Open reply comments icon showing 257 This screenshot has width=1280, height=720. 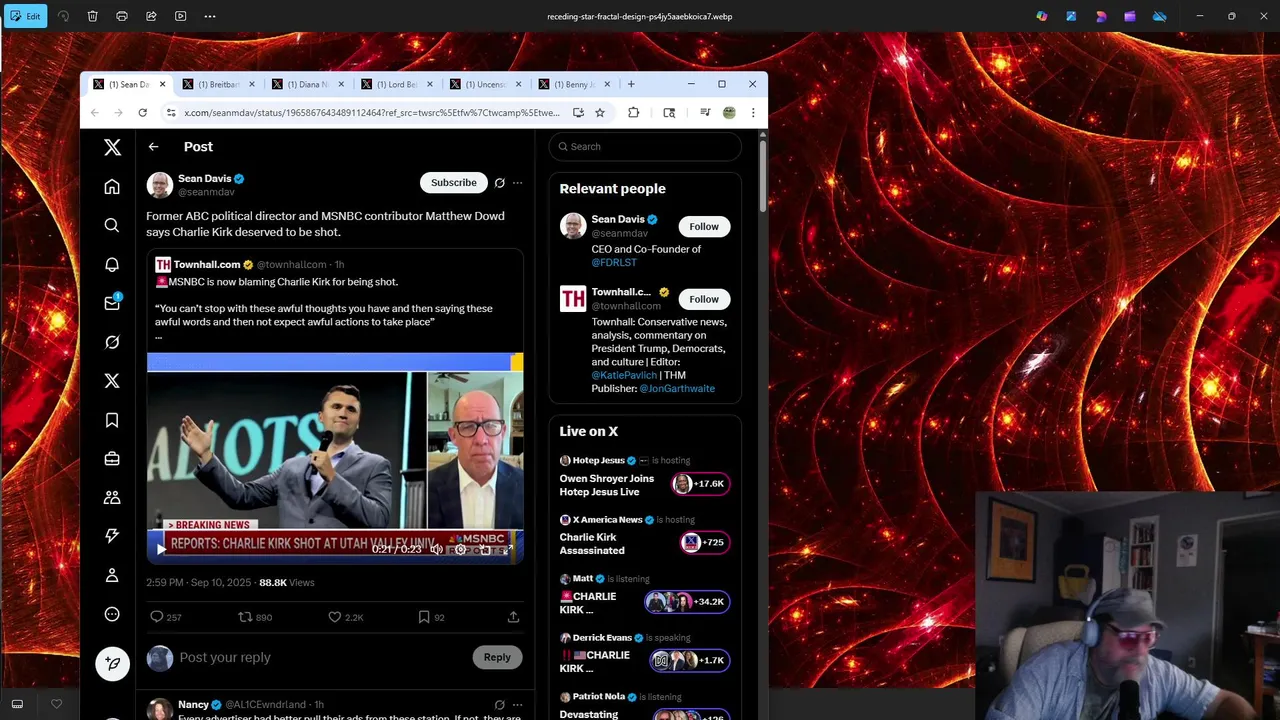tap(156, 617)
